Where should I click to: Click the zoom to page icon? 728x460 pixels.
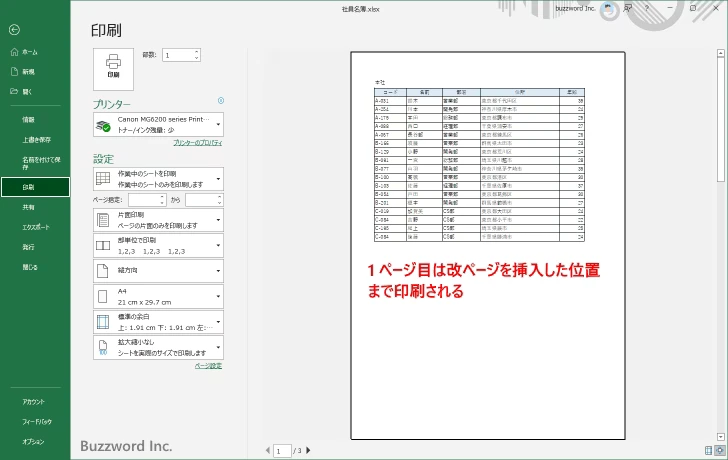click(720, 450)
